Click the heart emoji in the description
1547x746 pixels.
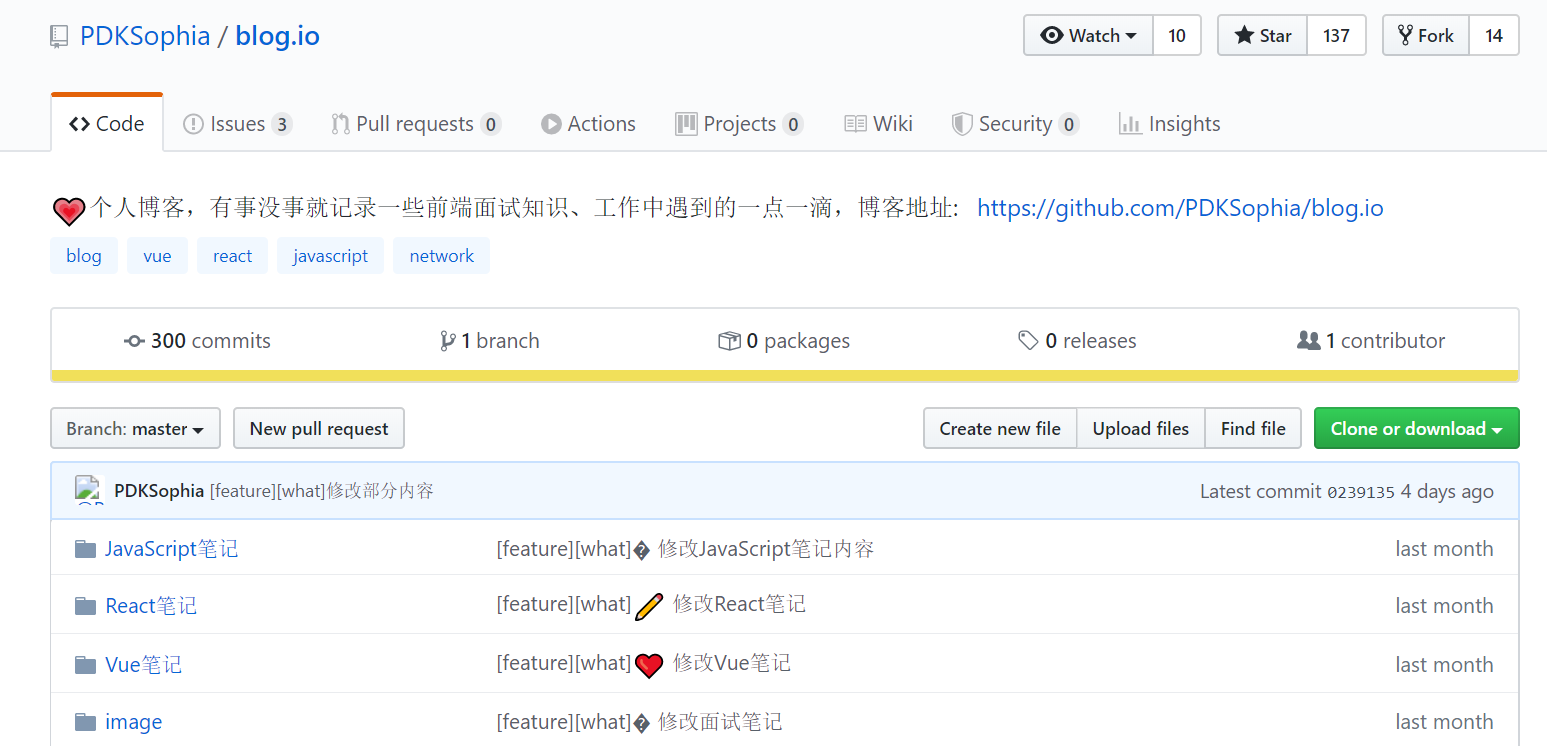click(x=69, y=210)
